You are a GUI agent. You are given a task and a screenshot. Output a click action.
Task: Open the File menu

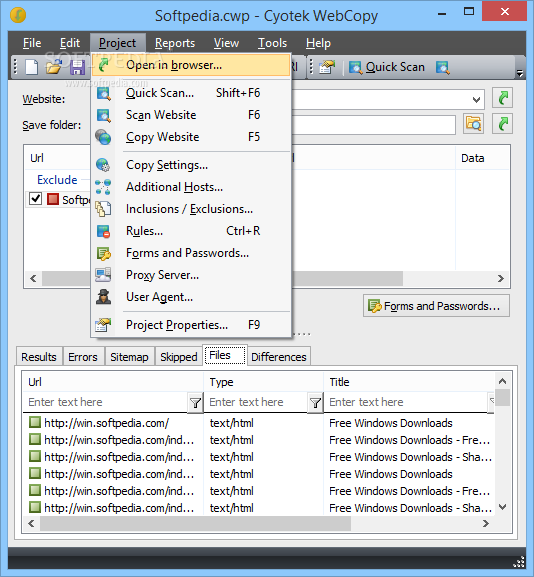click(x=32, y=43)
